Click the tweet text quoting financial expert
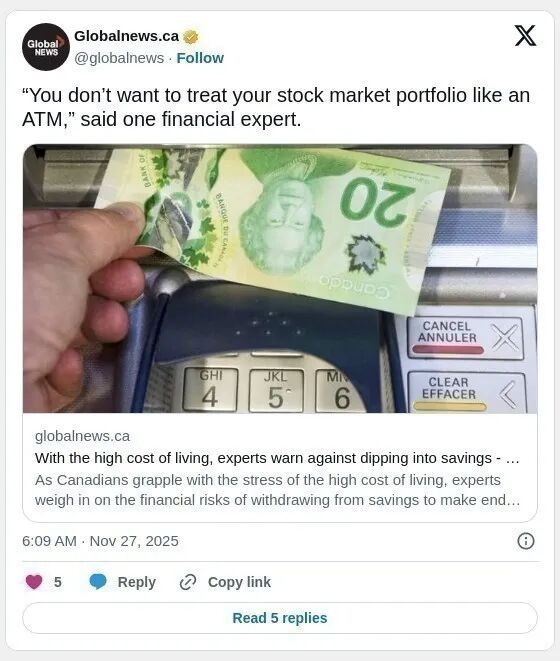Image resolution: width=560 pixels, height=661 pixels. point(276,107)
